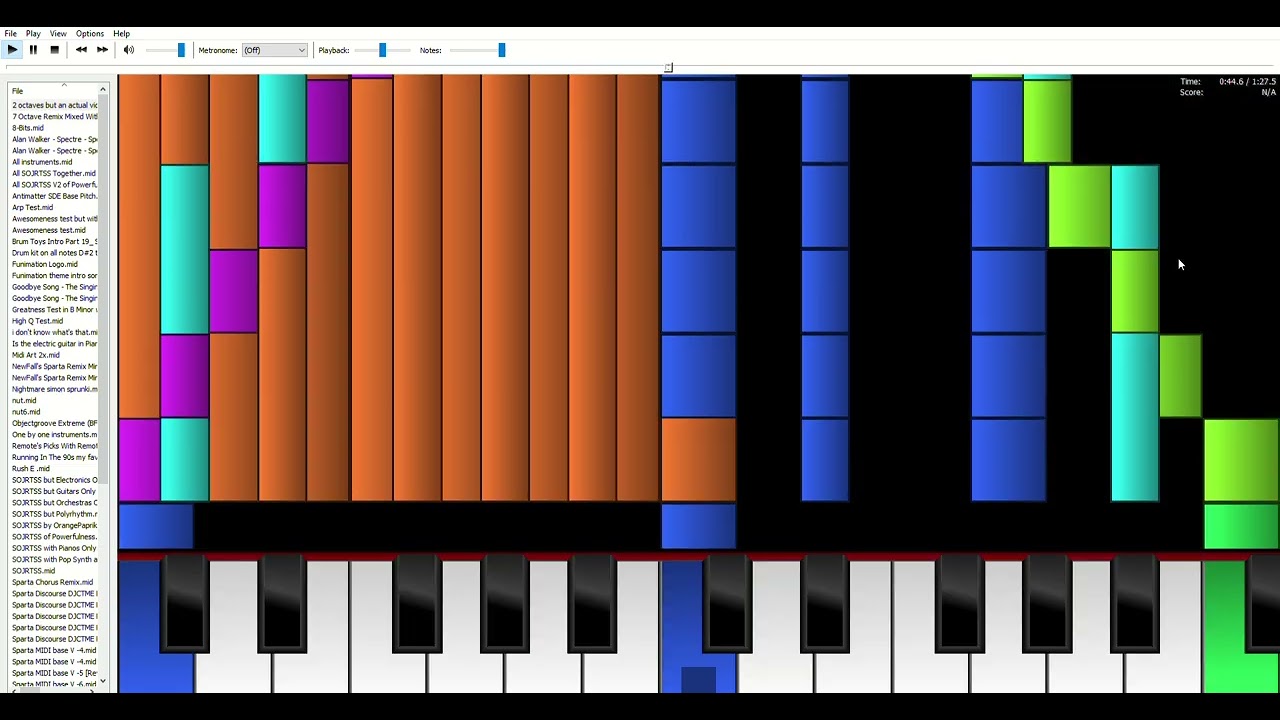Mute audio via the speaker icon

click(x=128, y=50)
